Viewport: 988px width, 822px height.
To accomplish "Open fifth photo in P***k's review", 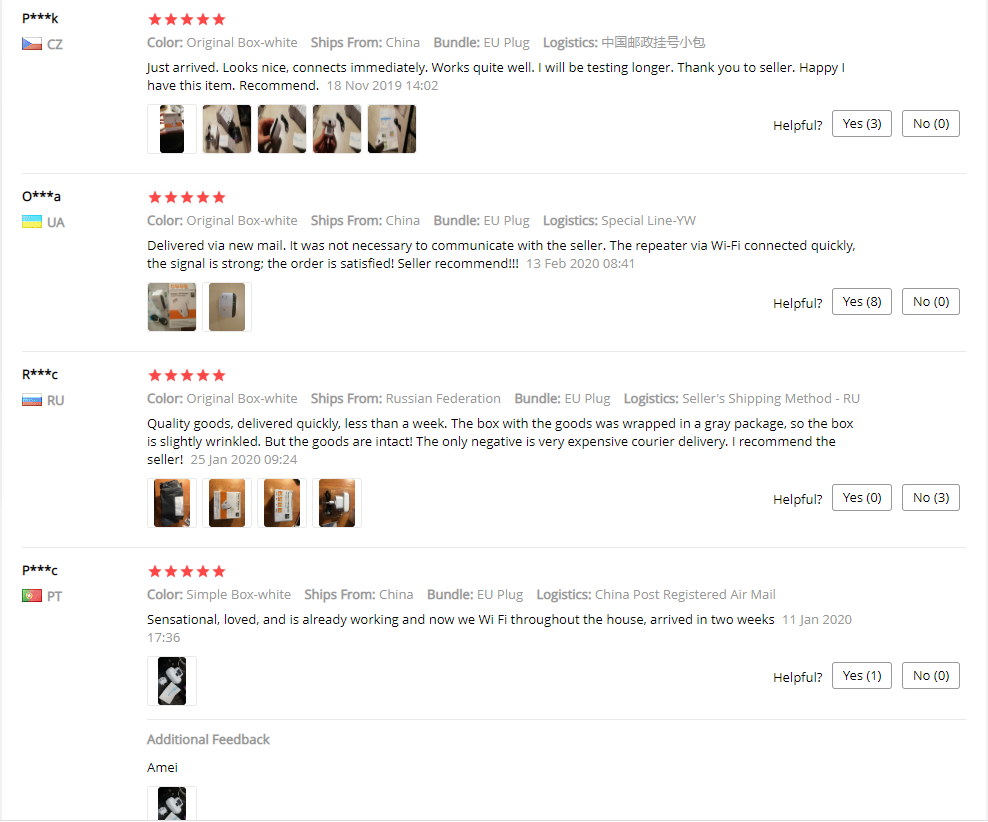I will tap(392, 129).
